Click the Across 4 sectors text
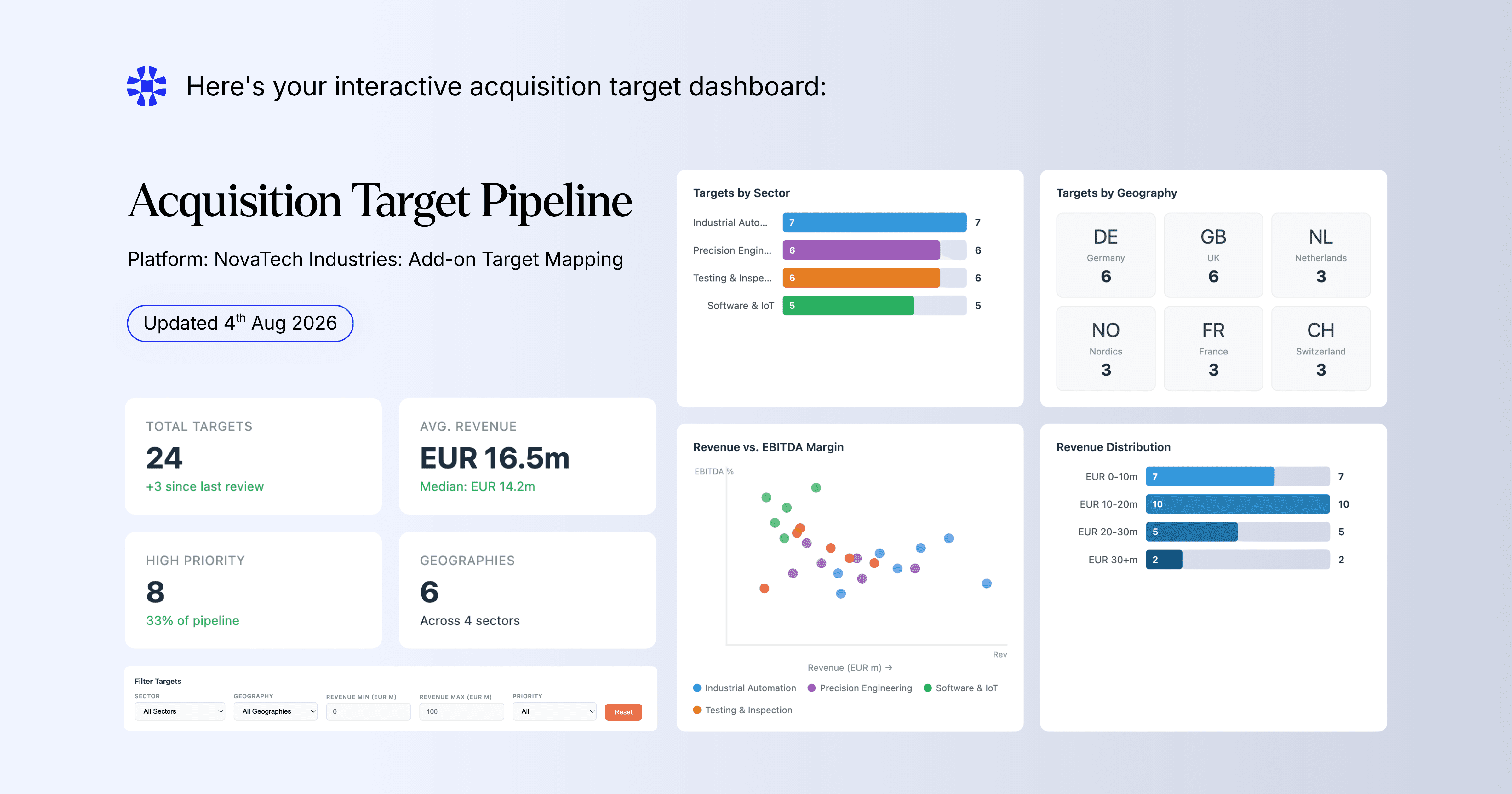The image size is (1512, 794). (470, 621)
